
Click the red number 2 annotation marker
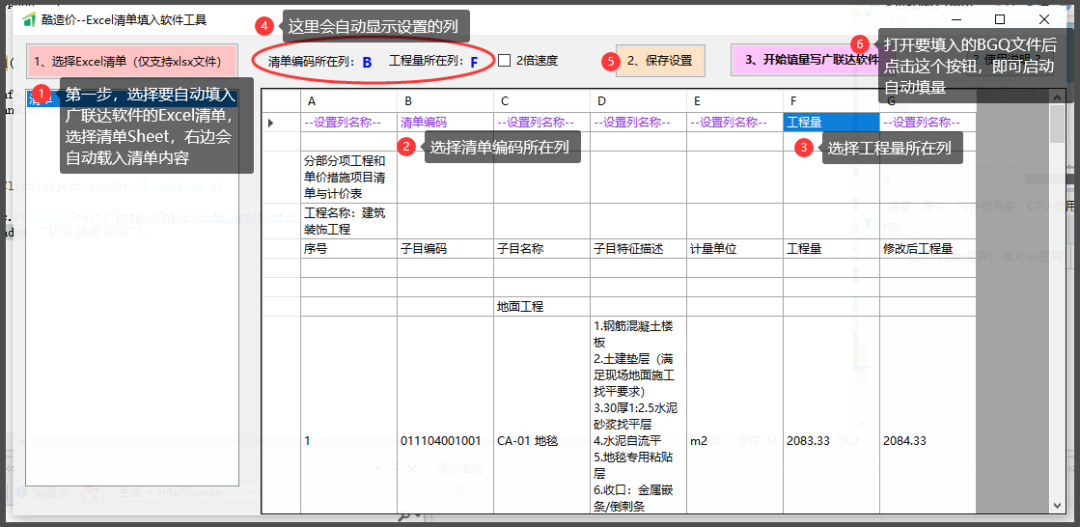[406, 147]
